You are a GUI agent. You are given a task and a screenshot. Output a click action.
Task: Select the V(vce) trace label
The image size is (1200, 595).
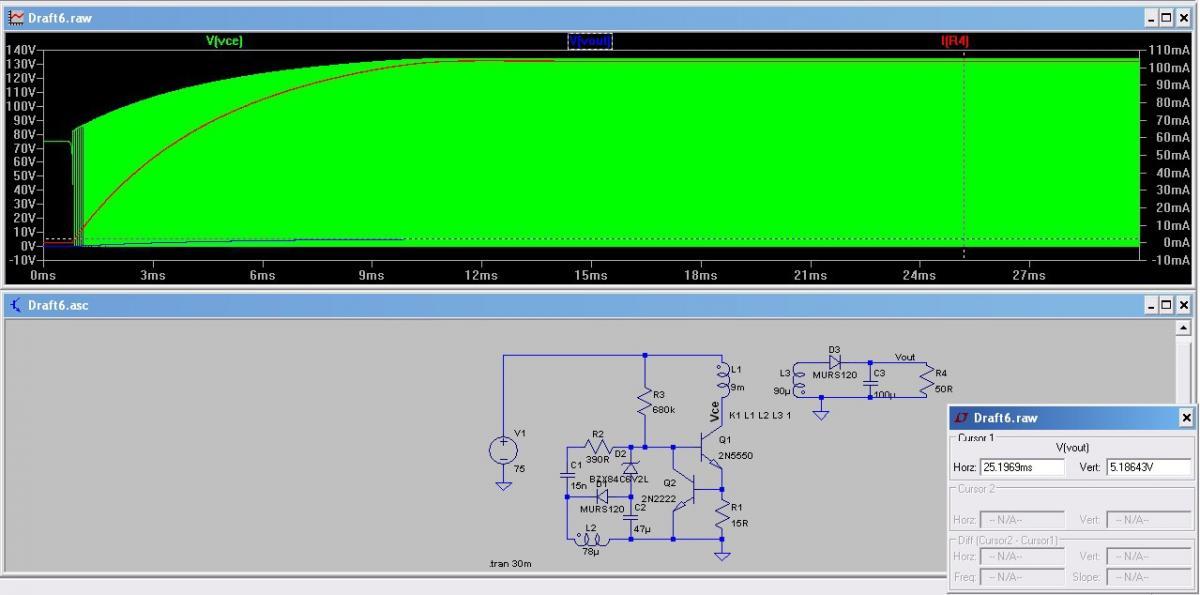(x=224, y=41)
